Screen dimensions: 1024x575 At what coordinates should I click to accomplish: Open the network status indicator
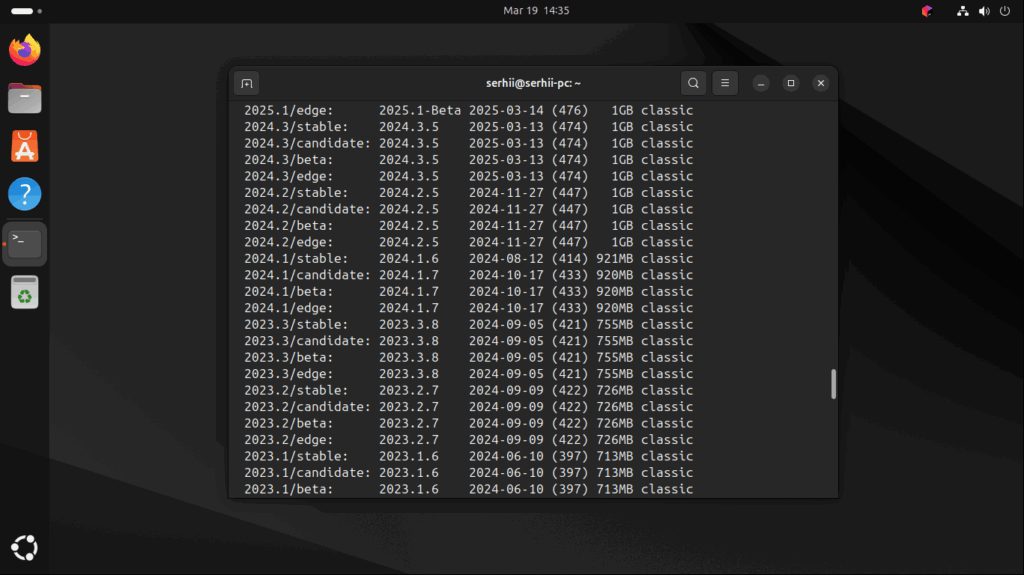(963, 11)
